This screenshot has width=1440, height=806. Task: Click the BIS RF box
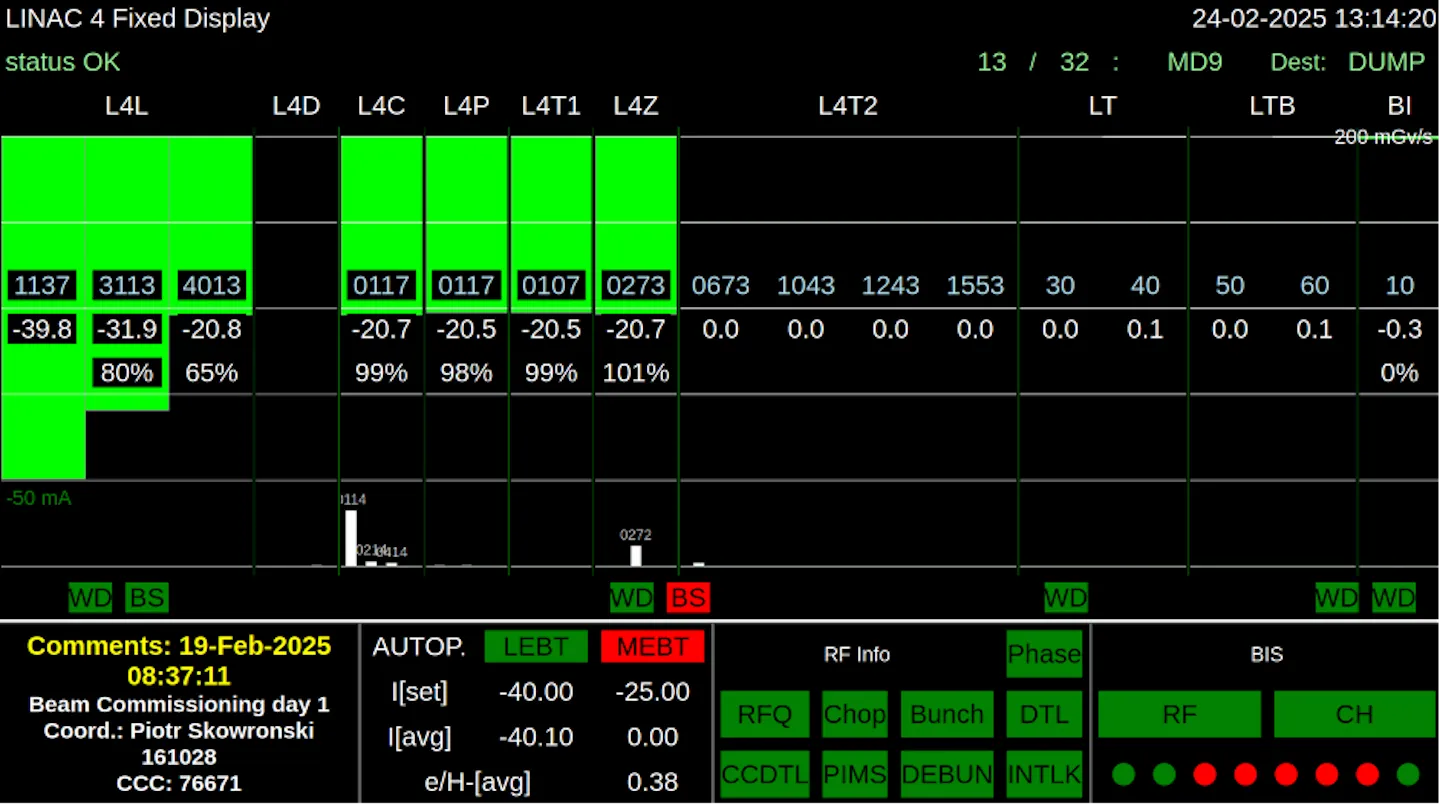(1180, 714)
